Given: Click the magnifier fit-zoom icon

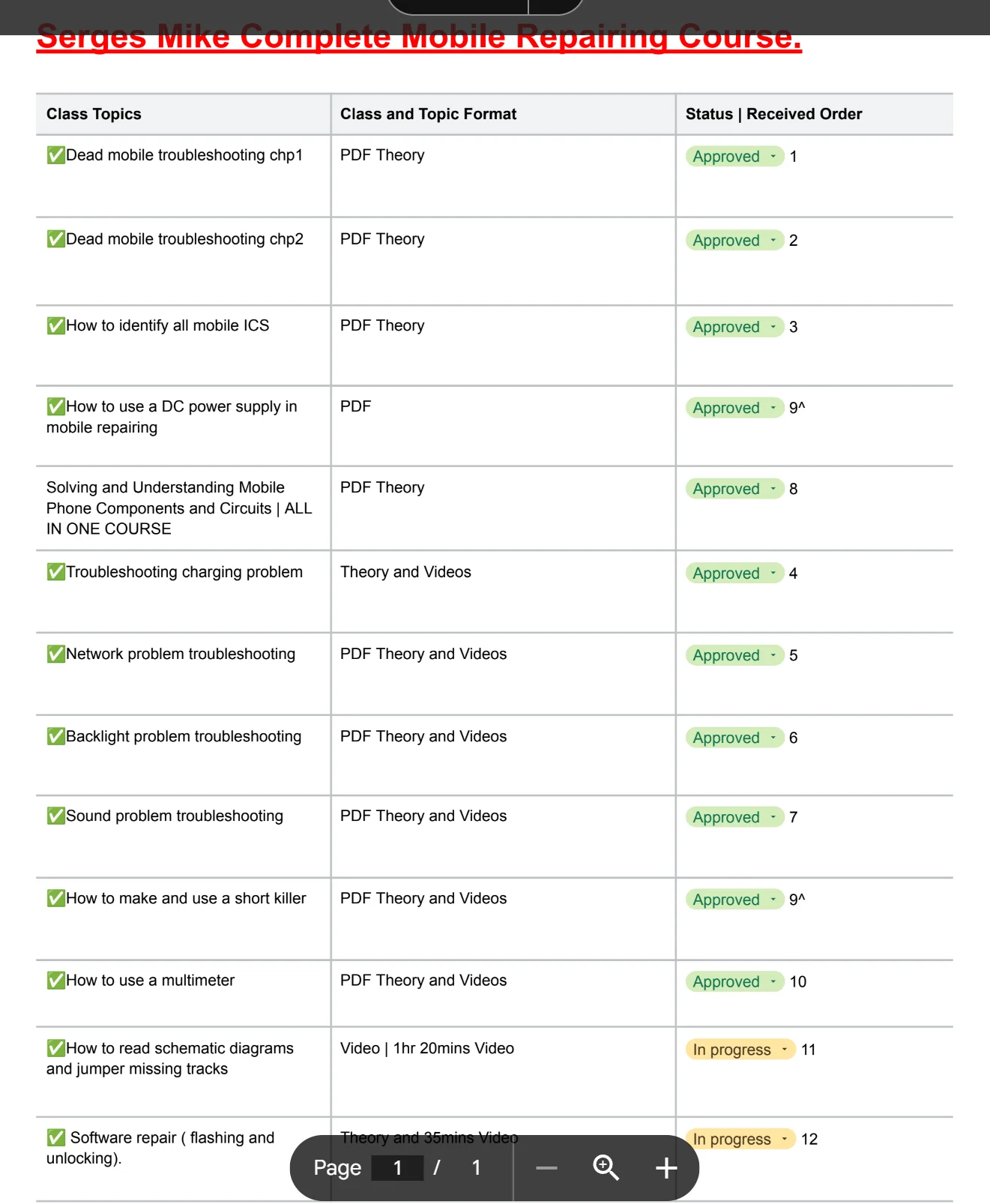Looking at the screenshot, I should (x=606, y=1167).
